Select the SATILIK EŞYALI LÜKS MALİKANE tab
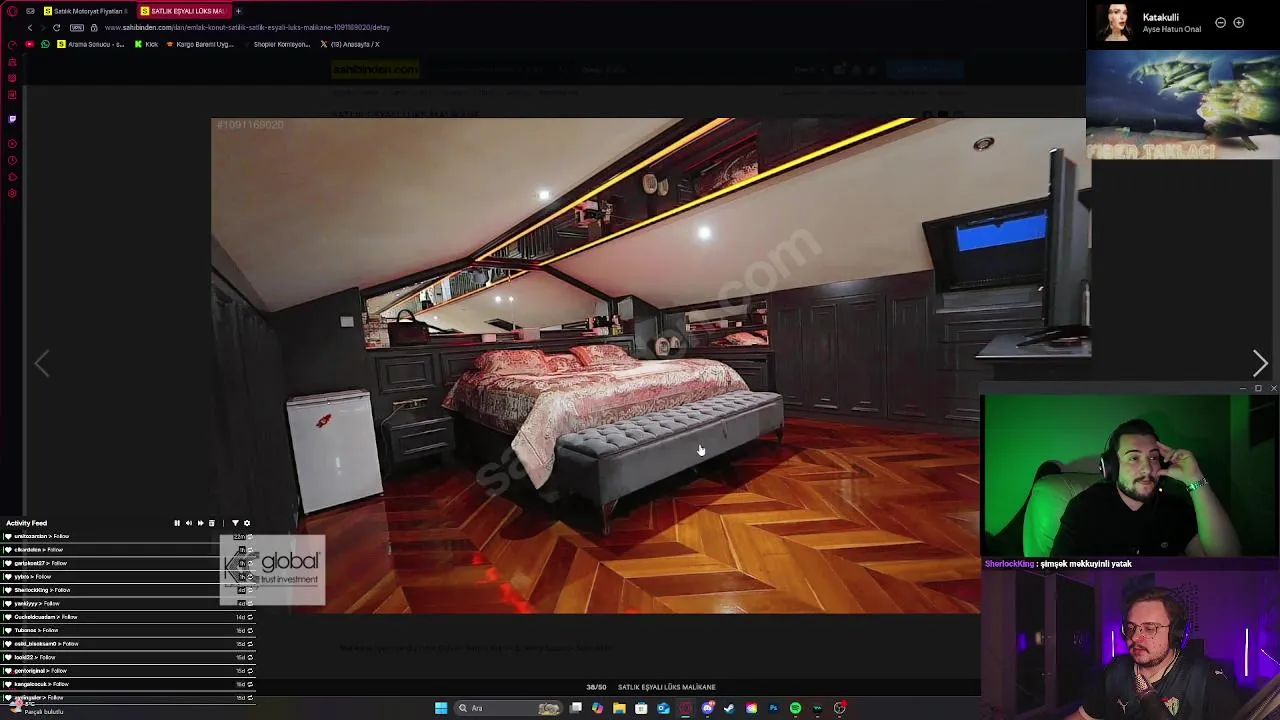 tap(182, 11)
